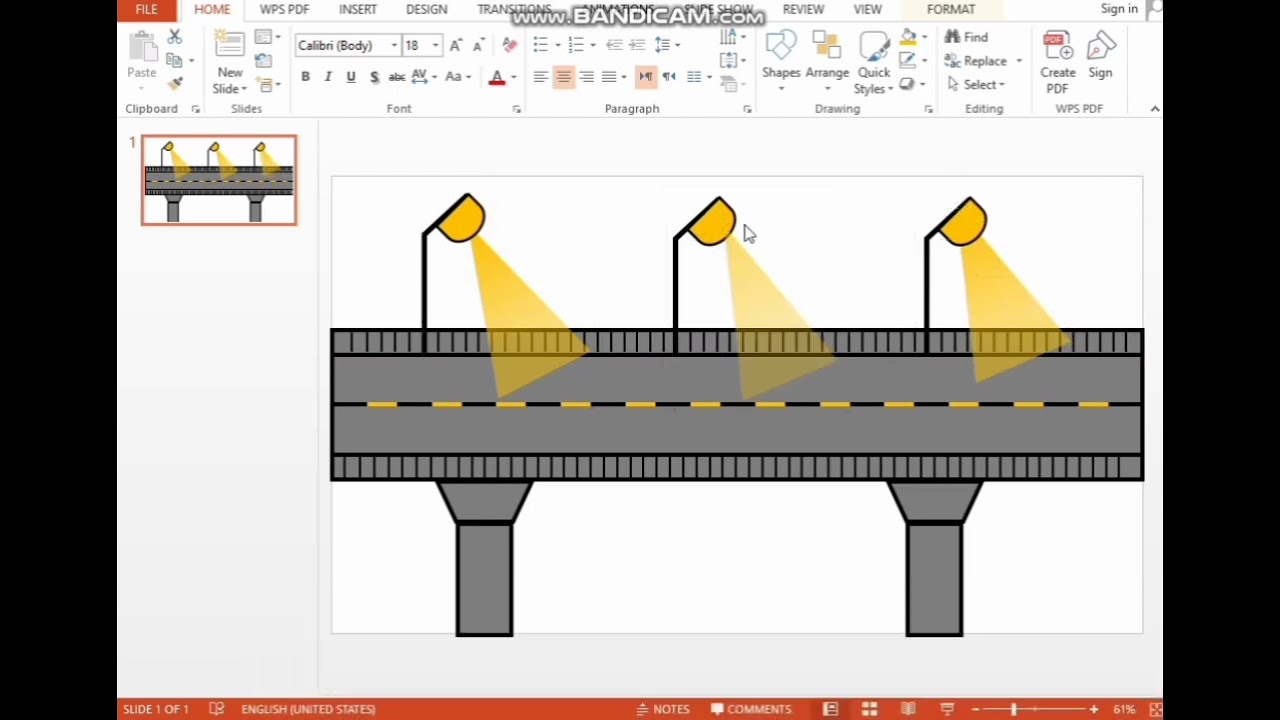
Task: Click ENGLISH (UNITED STATES) language indicator
Action: coord(308,709)
